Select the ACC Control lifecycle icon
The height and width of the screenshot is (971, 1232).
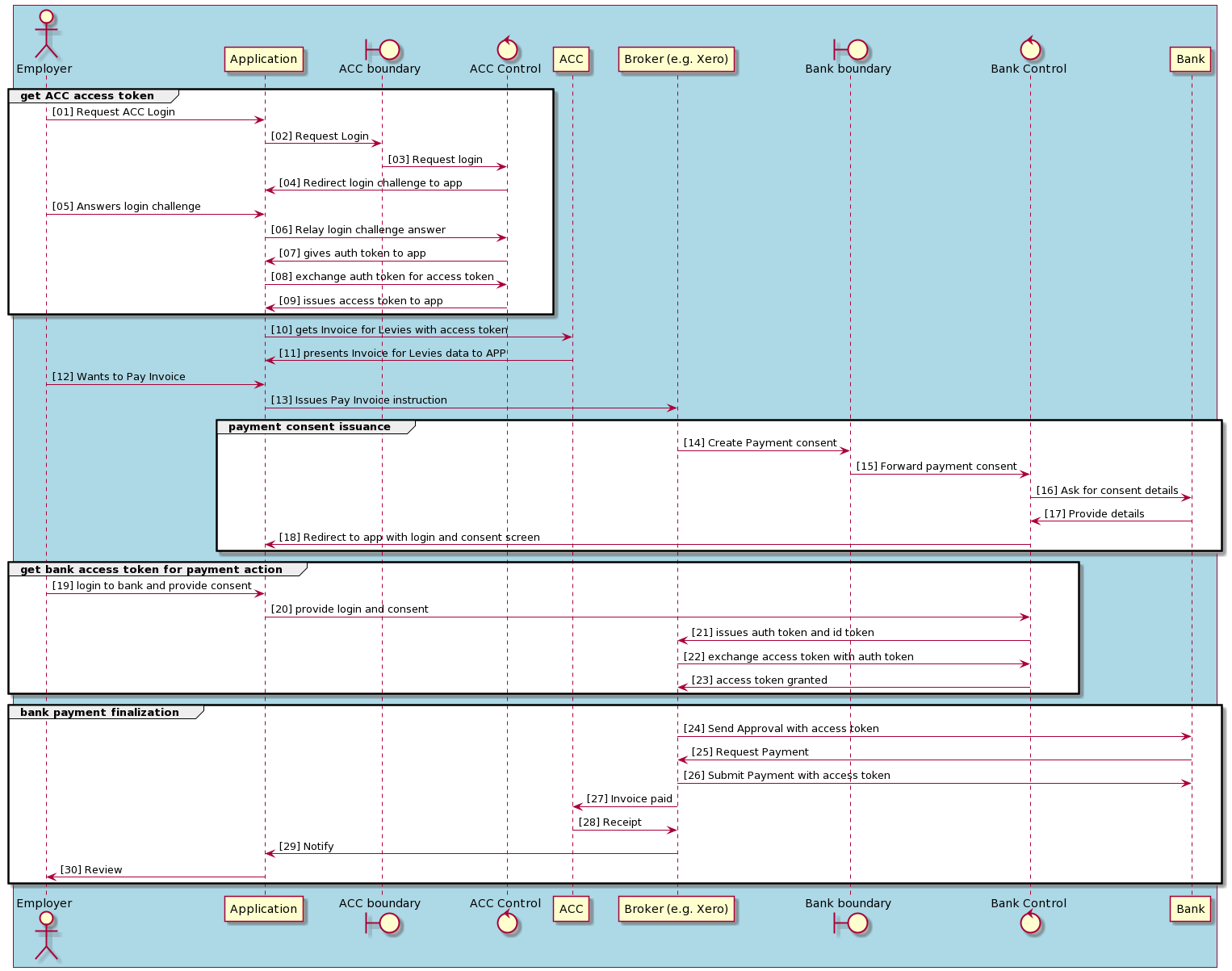507,50
